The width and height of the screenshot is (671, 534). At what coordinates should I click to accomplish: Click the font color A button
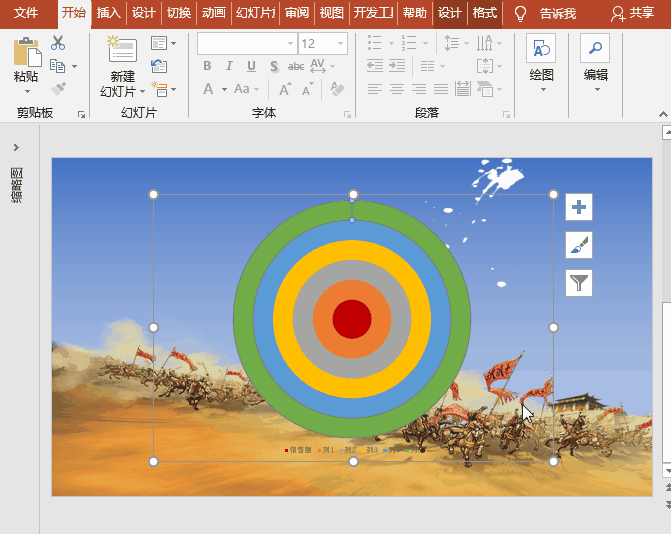click(208, 89)
